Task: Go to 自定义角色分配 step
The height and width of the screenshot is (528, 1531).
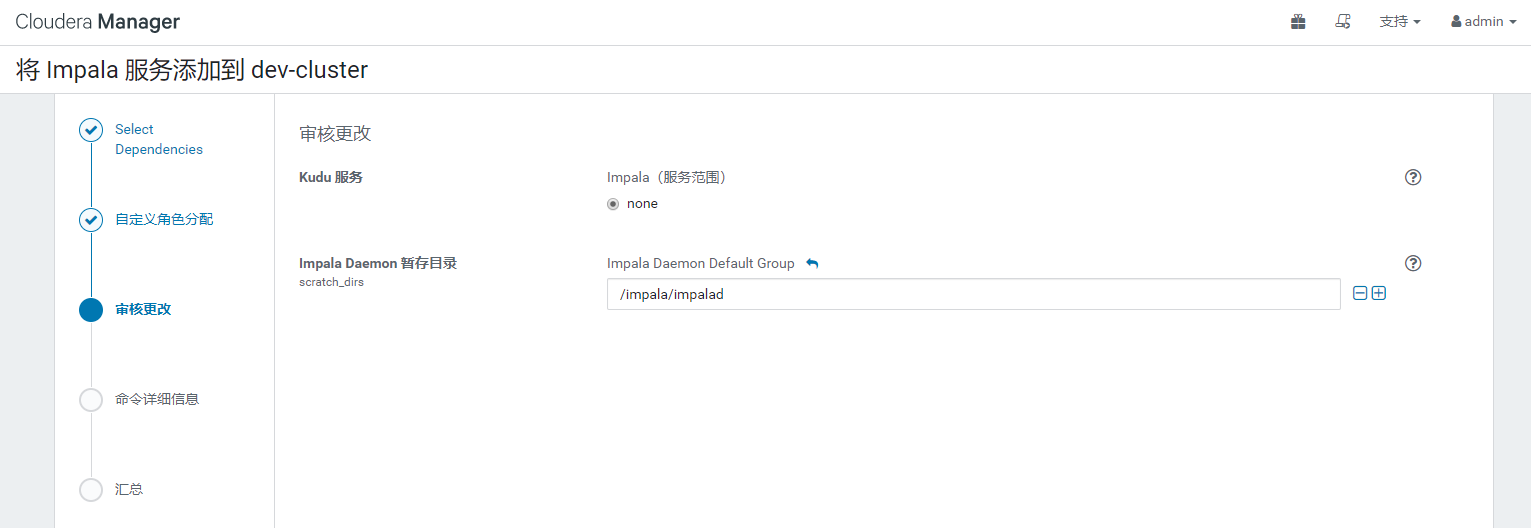Action: click(164, 219)
